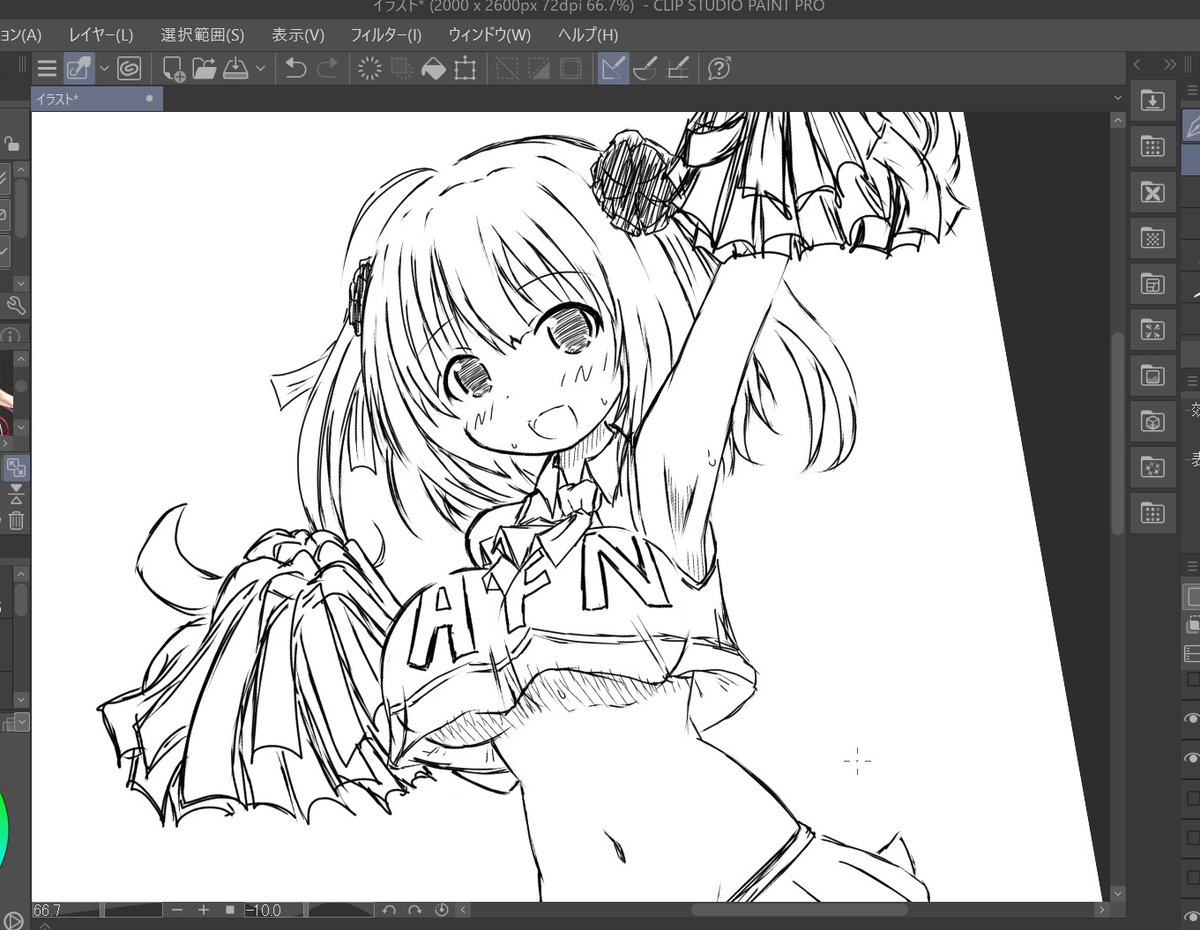The height and width of the screenshot is (930, 1200).
Task: Close the イラスト* tab via its dot
Action: coord(149,99)
